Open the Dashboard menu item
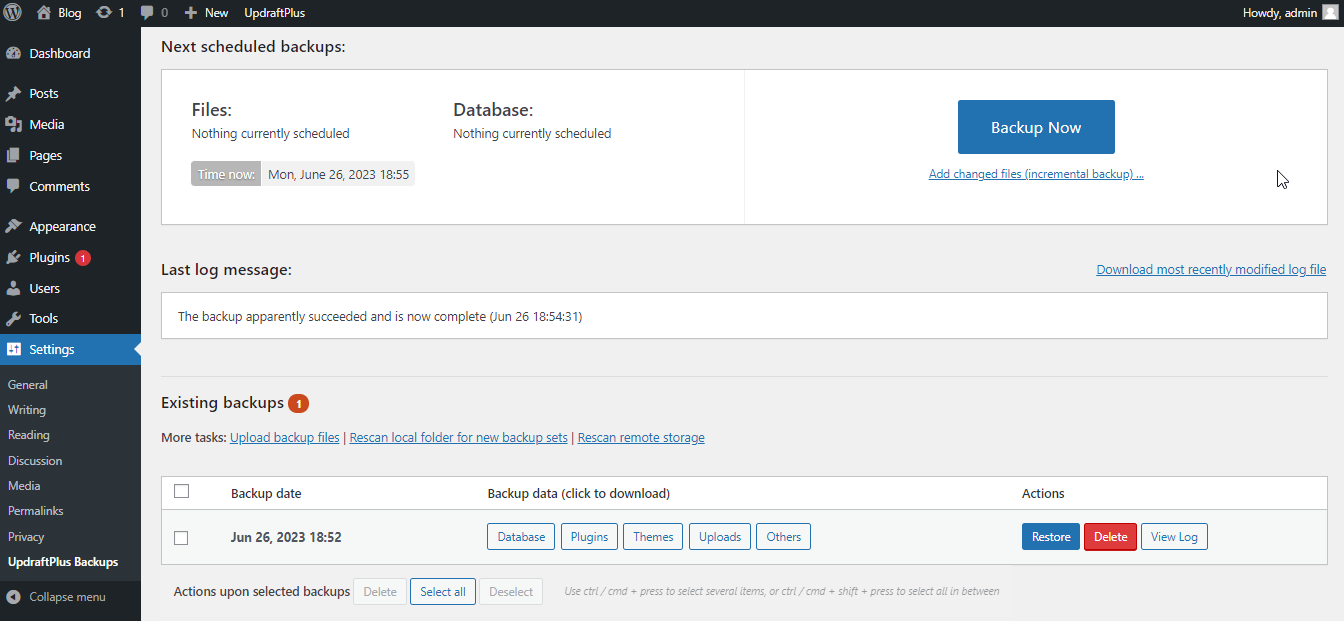 [60, 53]
